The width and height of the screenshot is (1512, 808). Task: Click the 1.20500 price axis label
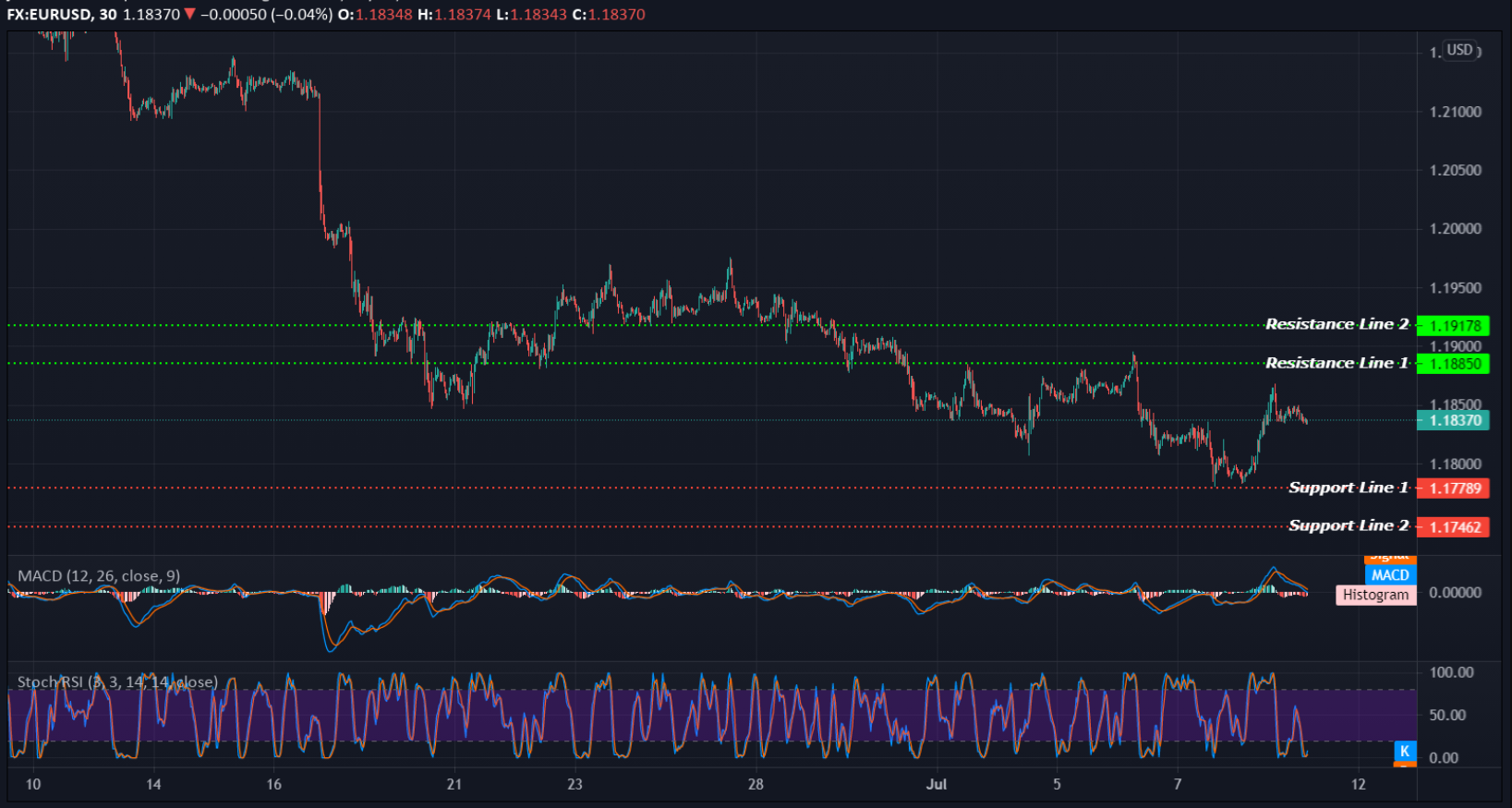(x=1455, y=170)
